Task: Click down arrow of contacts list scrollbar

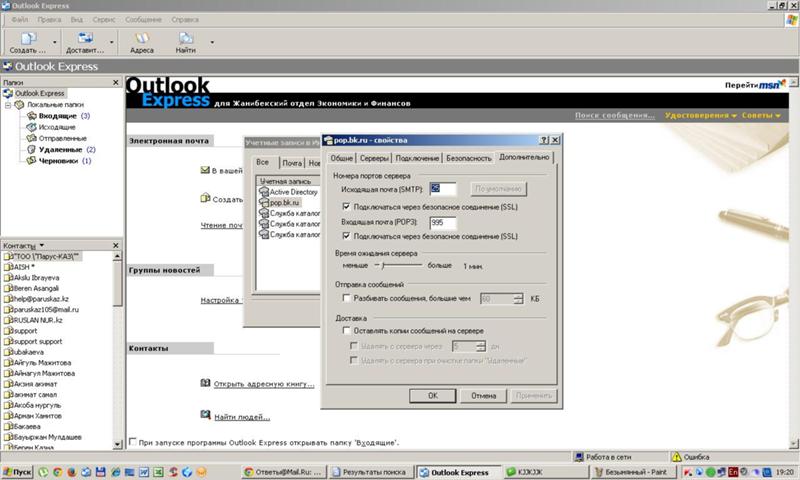Action: click(x=117, y=444)
